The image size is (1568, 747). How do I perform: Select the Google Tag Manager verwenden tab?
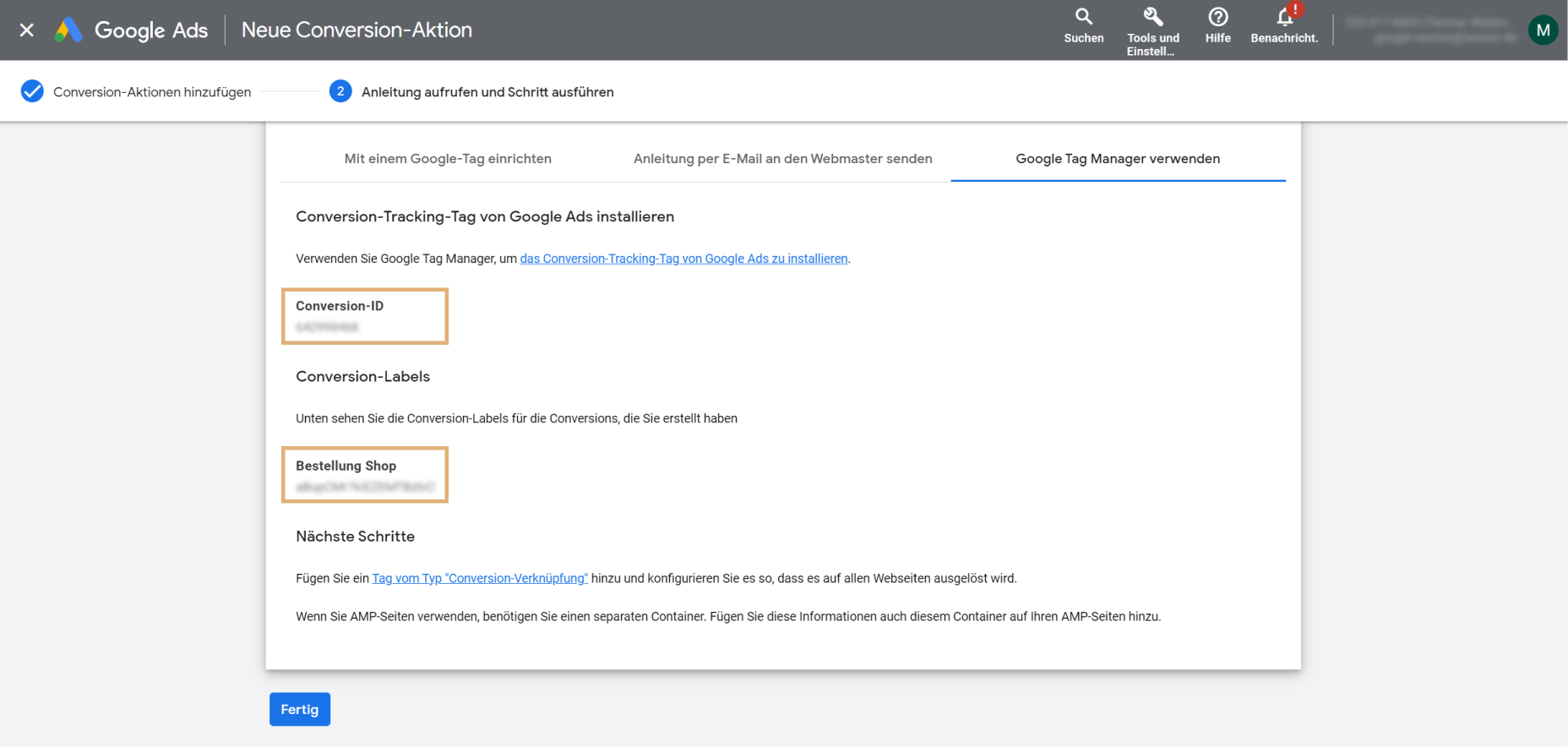(1118, 159)
